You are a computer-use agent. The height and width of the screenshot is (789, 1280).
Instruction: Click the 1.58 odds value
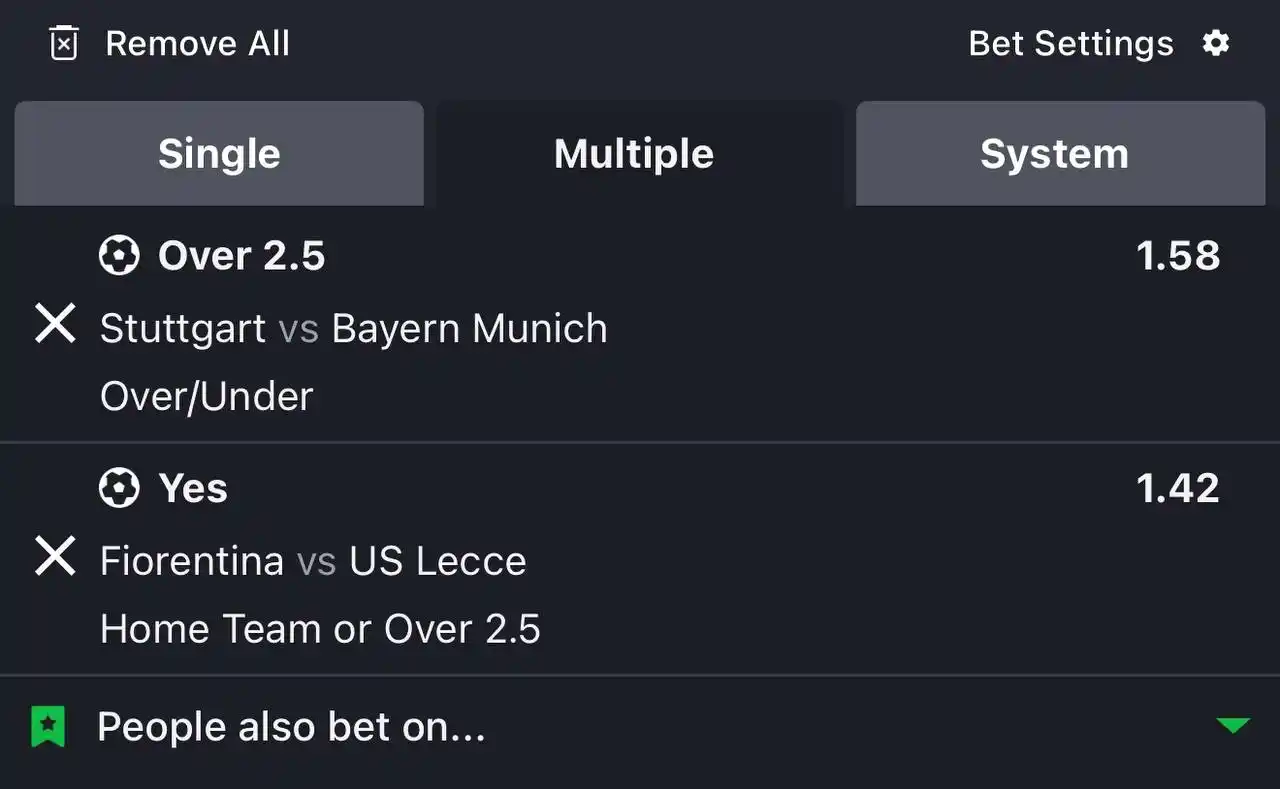coord(1178,256)
